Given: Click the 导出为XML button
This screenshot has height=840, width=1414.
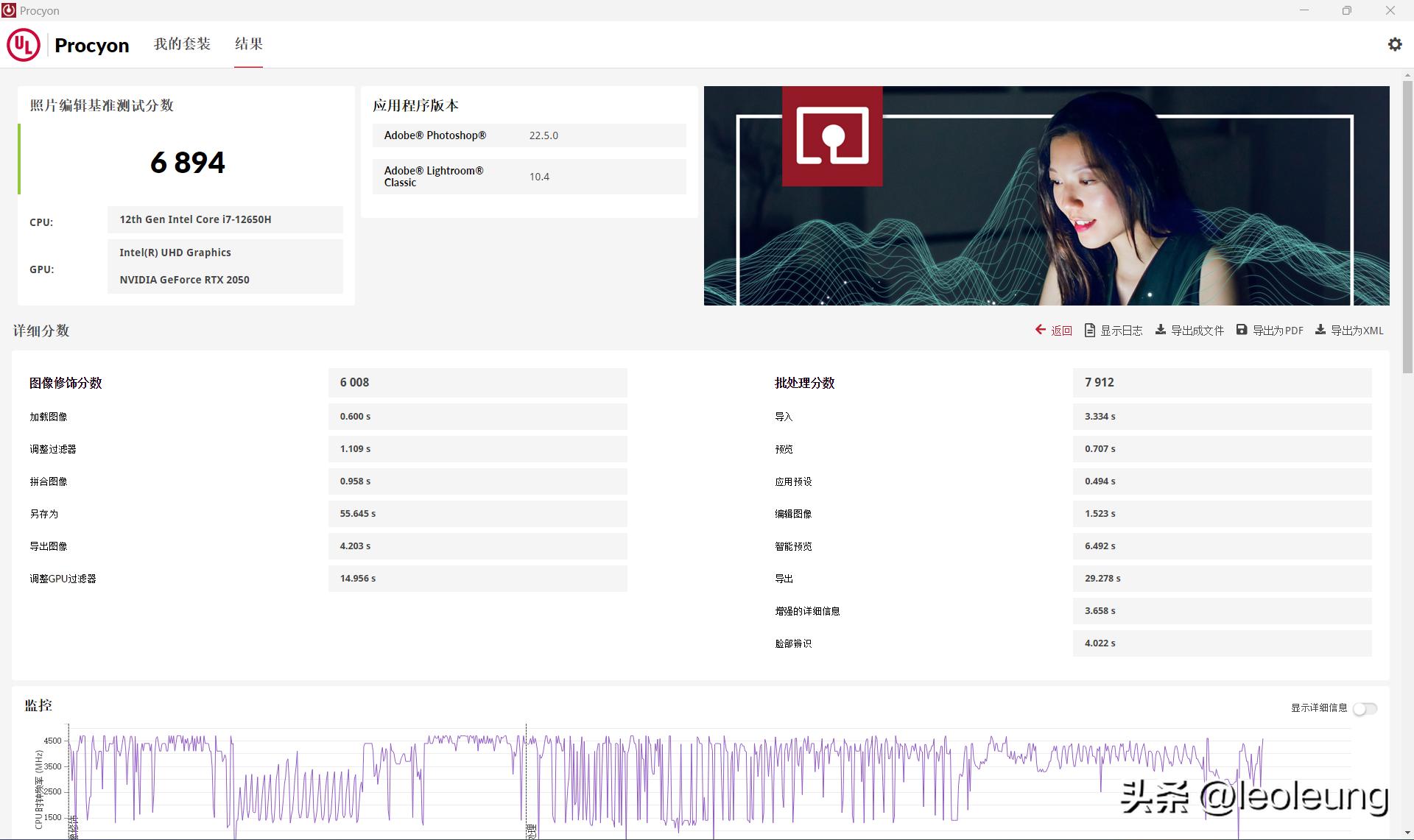Looking at the screenshot, I should [1357, 331].
